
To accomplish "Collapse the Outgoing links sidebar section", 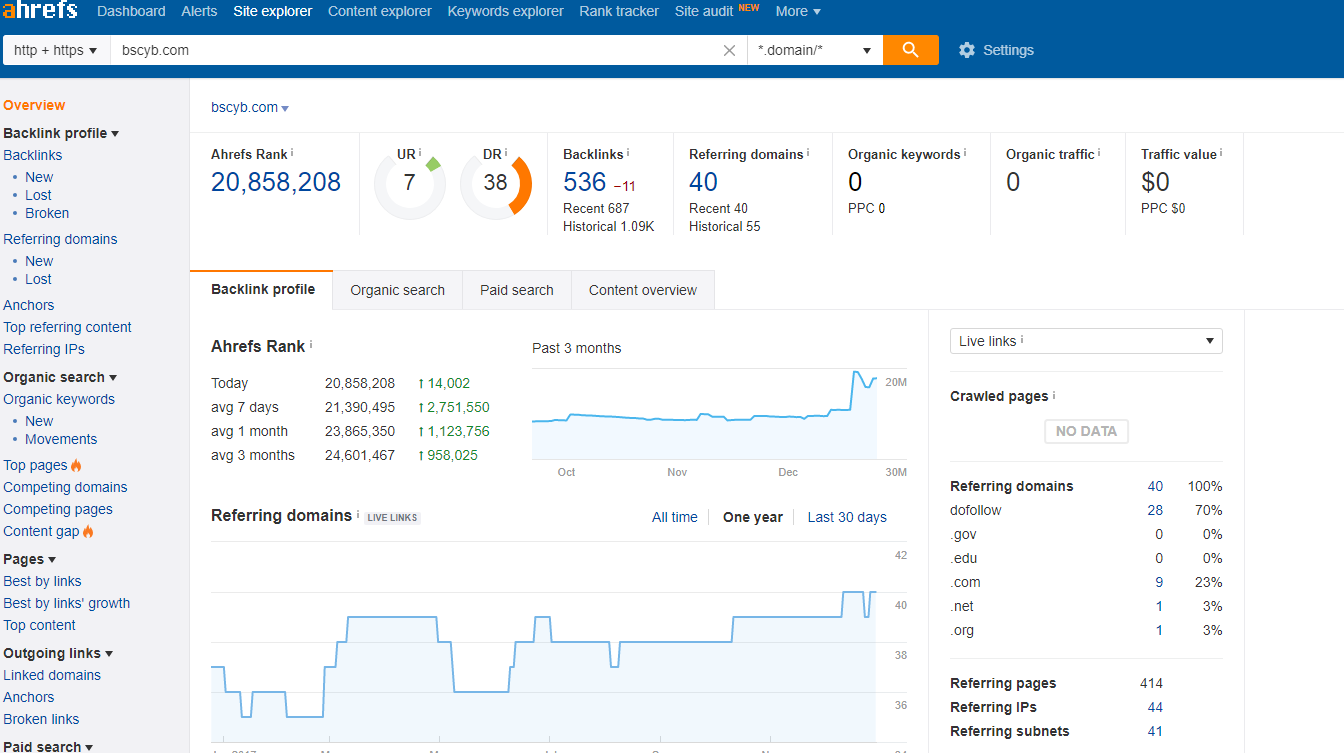I will [x=58, y=653].
